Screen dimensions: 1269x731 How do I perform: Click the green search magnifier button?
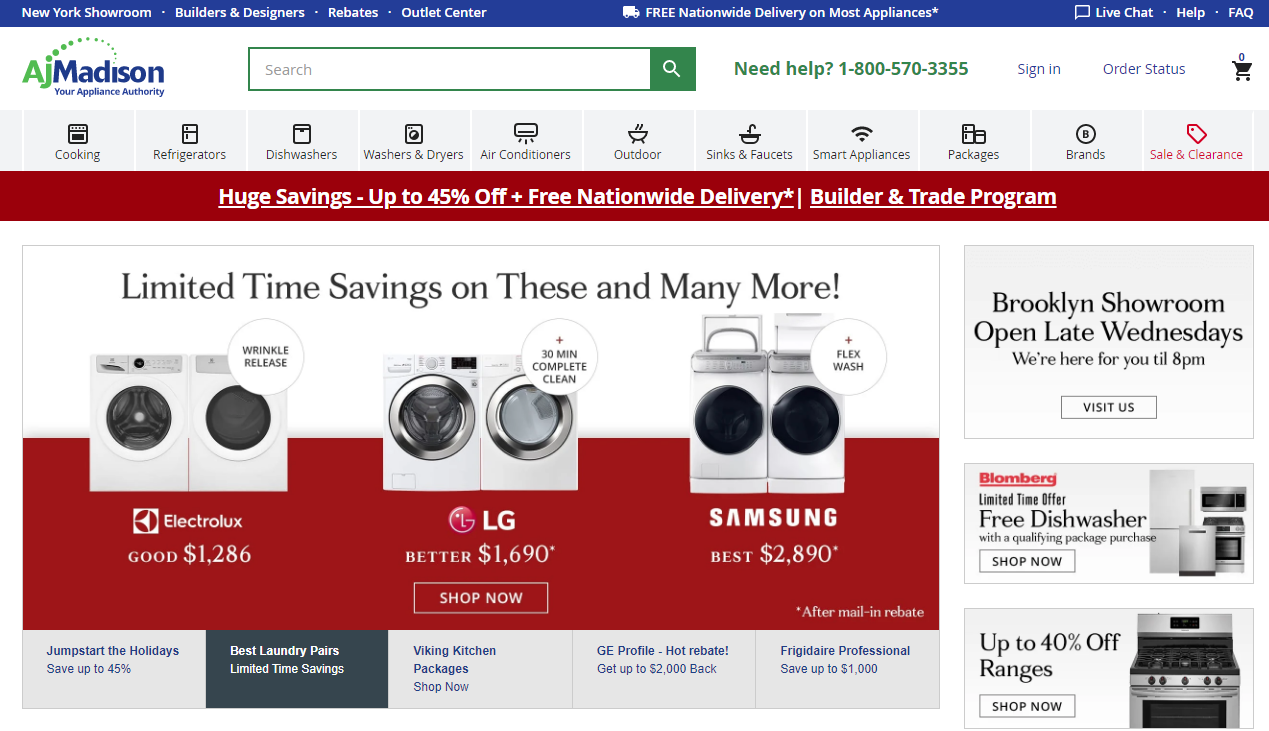(x=672, y=69)
